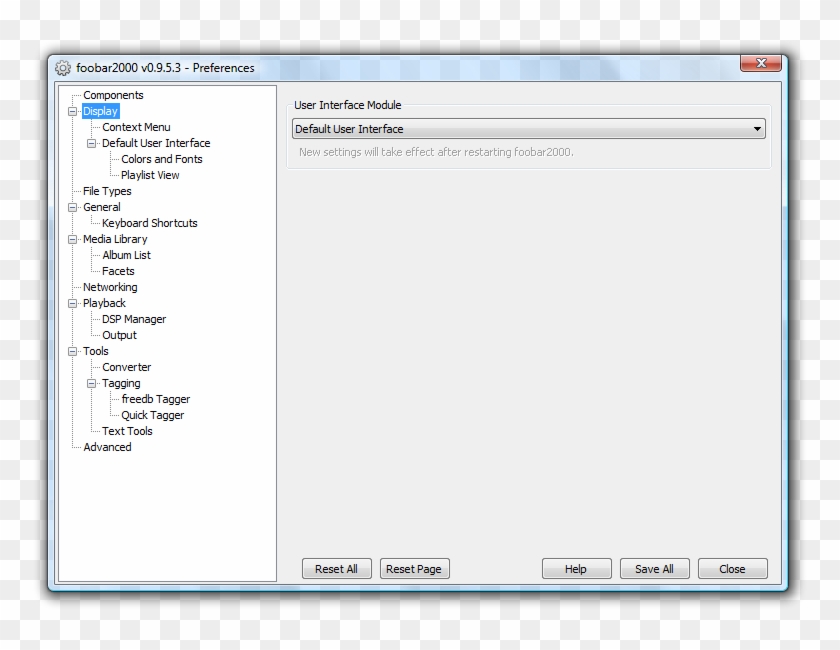This screenshot has height=650, width=840.
Task: Open the Playlist View preferences
Action: [150, 175]
